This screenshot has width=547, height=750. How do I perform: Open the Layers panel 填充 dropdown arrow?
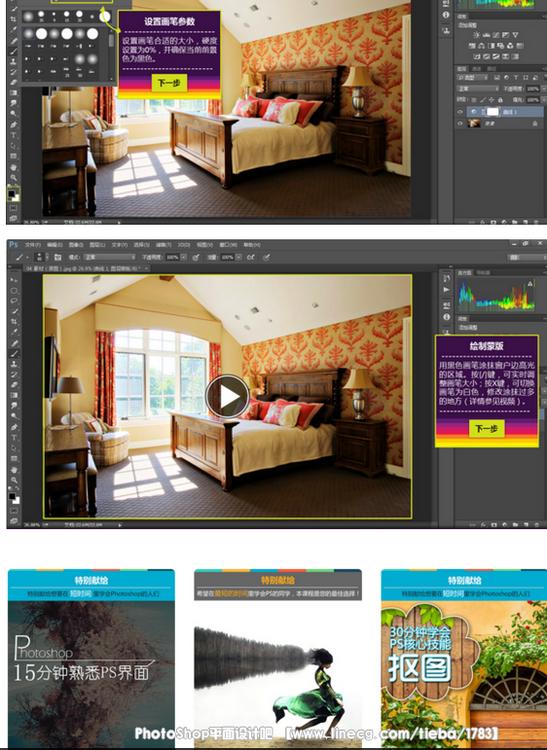[544, 100]
